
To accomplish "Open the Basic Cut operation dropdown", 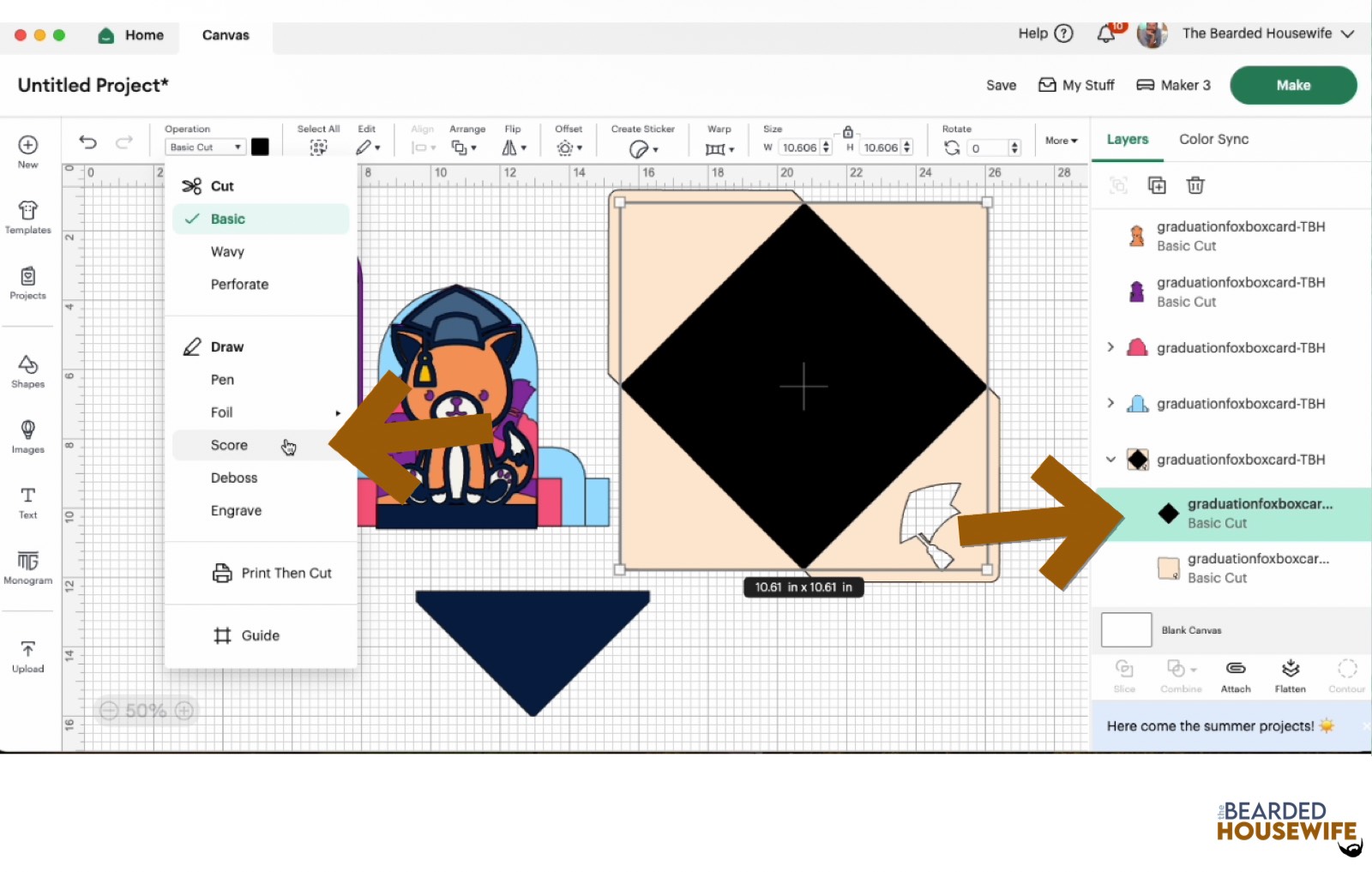I will [205, 147].
